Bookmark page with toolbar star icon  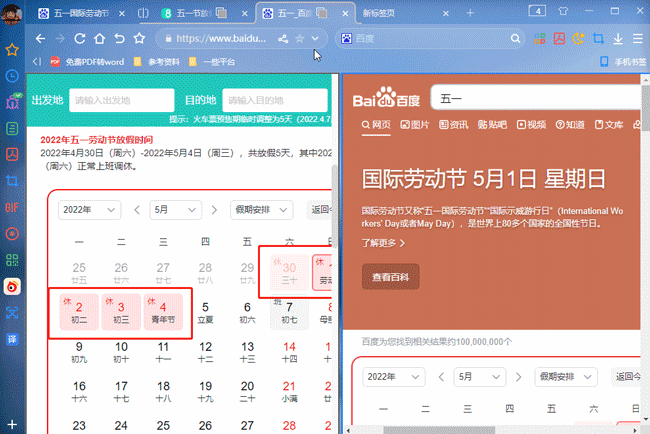[139, 39]
